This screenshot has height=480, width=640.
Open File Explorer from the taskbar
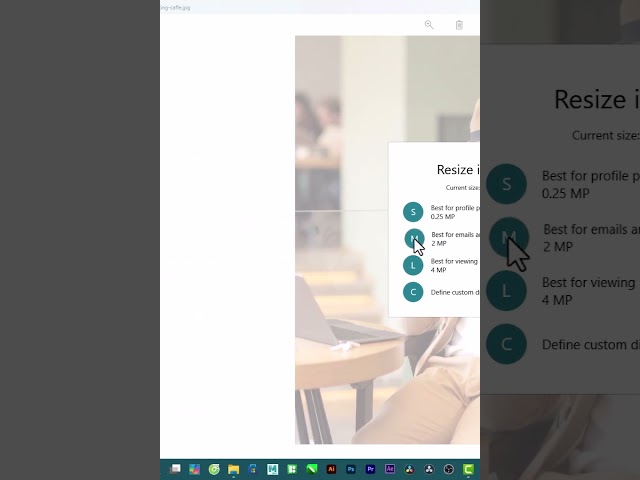(x=233, y=469)
